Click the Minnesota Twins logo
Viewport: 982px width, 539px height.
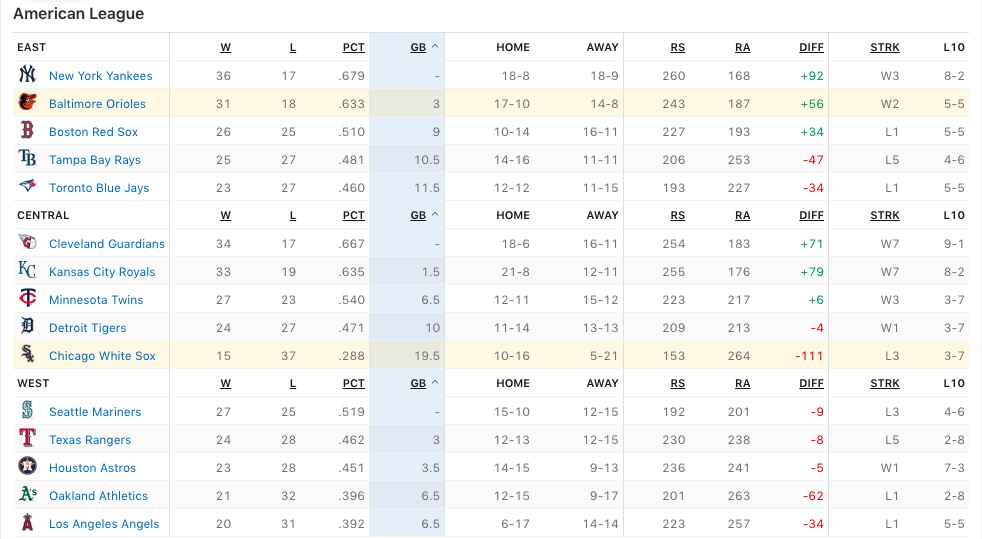click(27, 299)
